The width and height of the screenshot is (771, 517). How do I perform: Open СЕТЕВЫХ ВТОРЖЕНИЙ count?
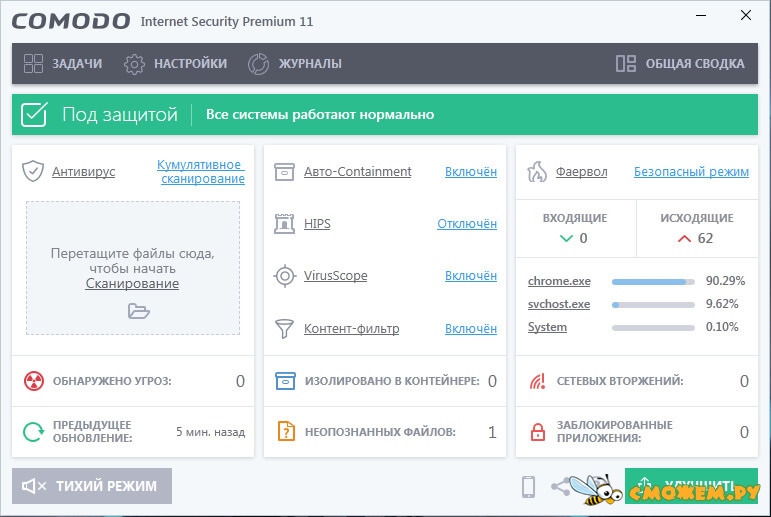coord(744,381)
